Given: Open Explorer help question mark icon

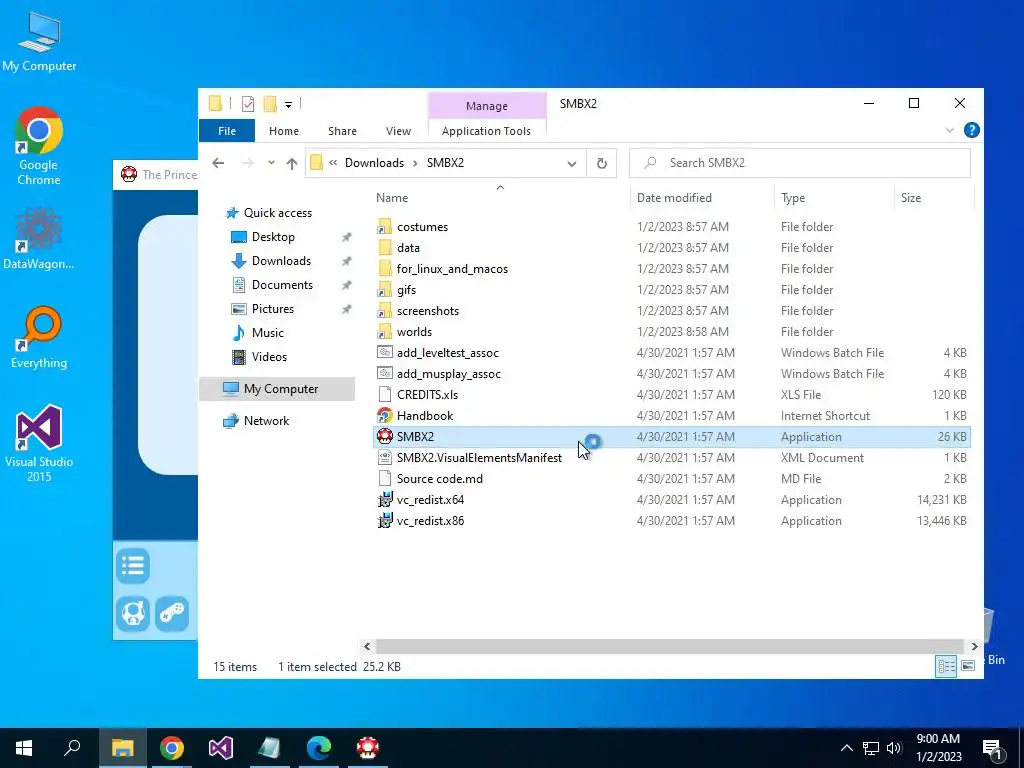Looking at the screenshot, I should tap(971, 130).
